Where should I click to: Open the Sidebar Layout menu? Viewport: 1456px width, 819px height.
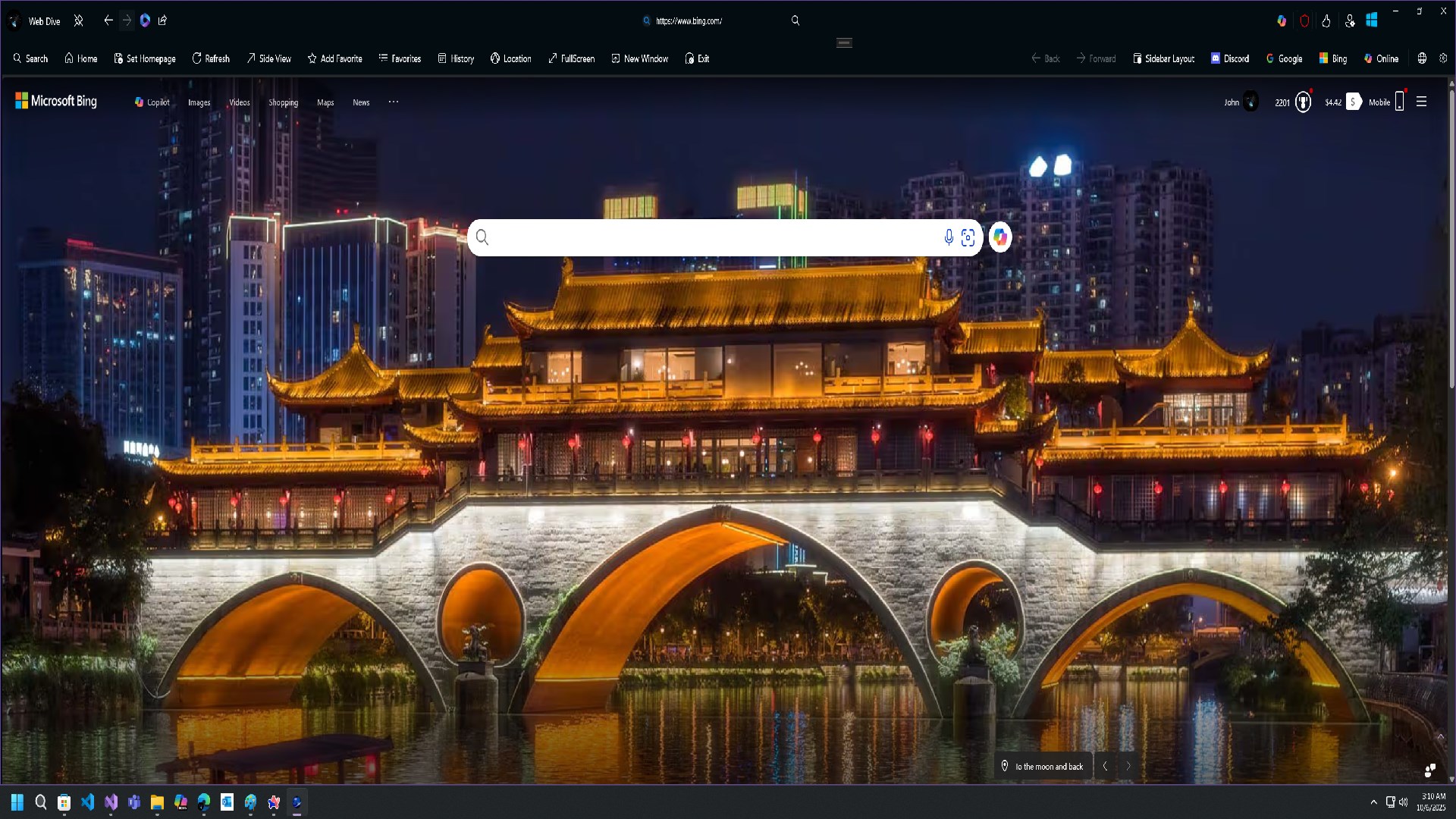pos(1163,58)
